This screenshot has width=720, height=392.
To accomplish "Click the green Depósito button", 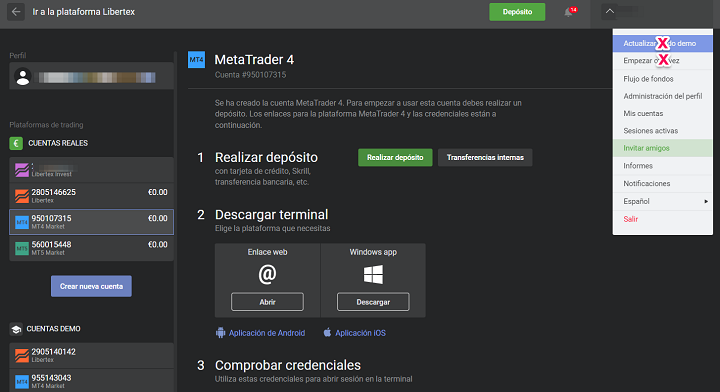I will 517,12.
